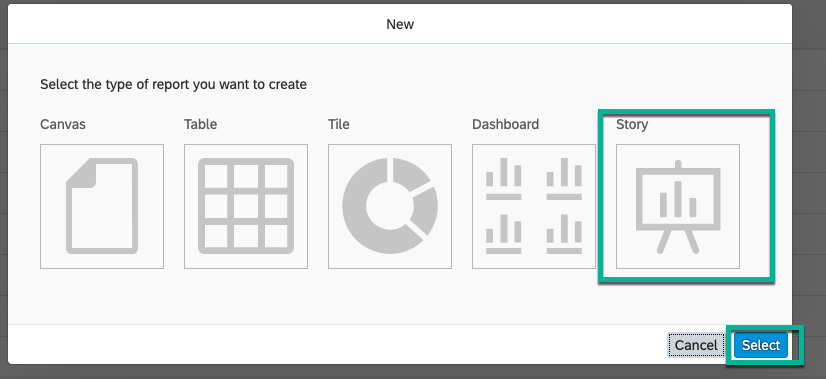
Task: Choose the Dashboard four-charts icon
Action: coord(534,206)
